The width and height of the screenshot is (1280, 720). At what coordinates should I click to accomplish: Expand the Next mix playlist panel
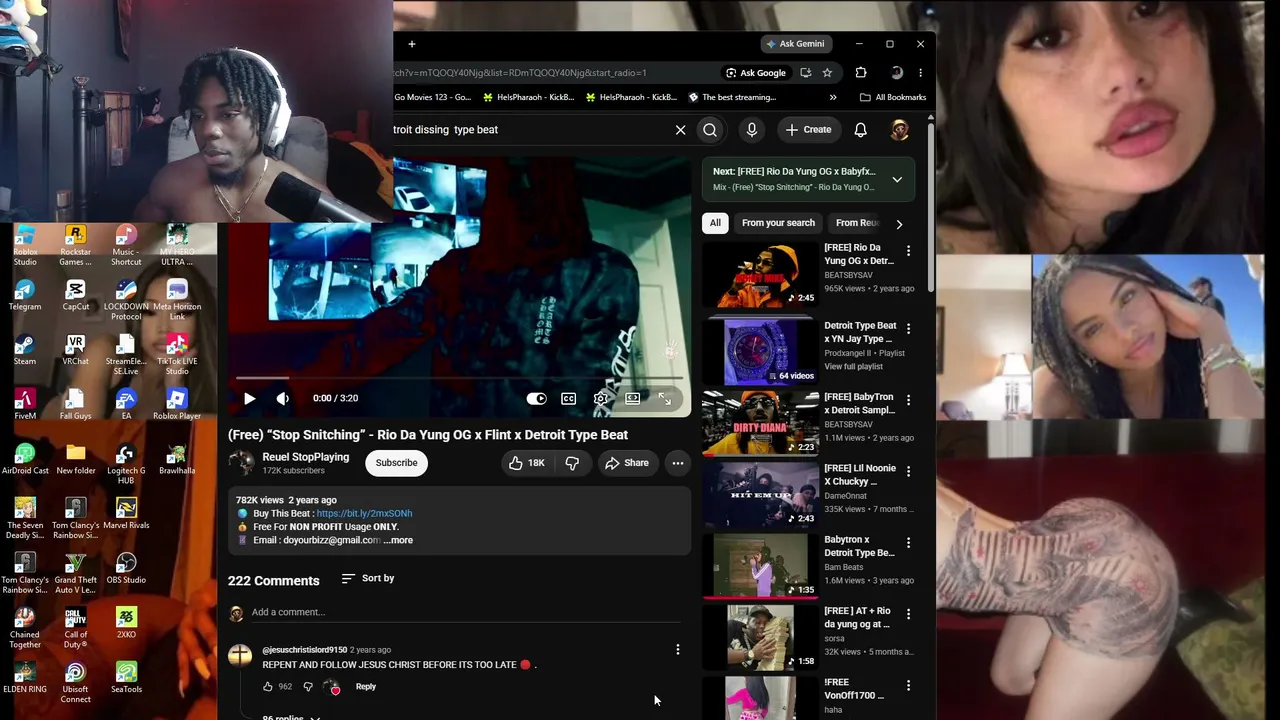(x=897, y=179)
